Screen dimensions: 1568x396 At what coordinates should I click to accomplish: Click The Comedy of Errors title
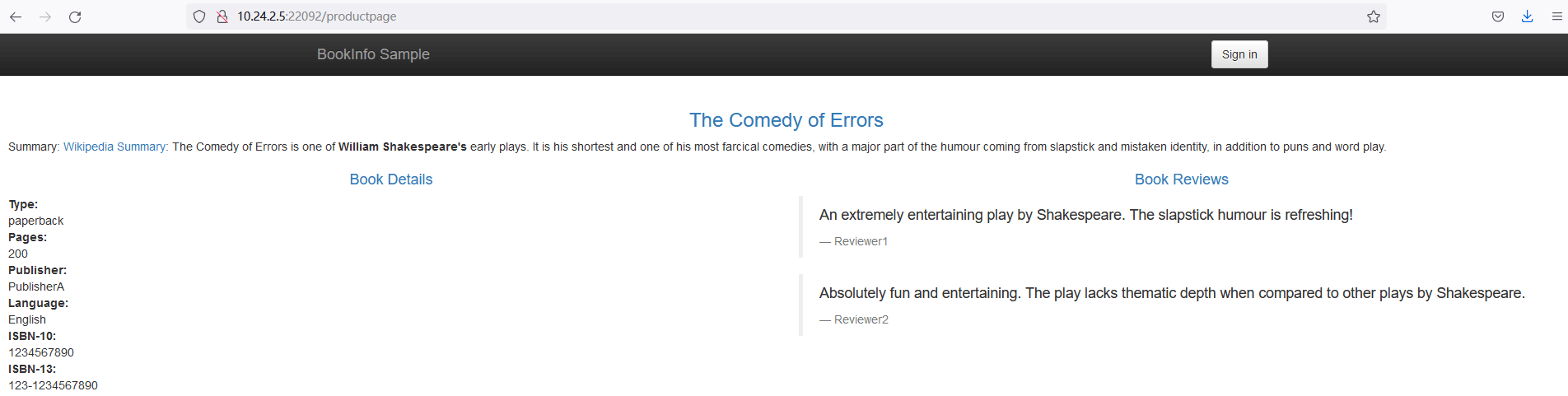(x=786, y=120)
